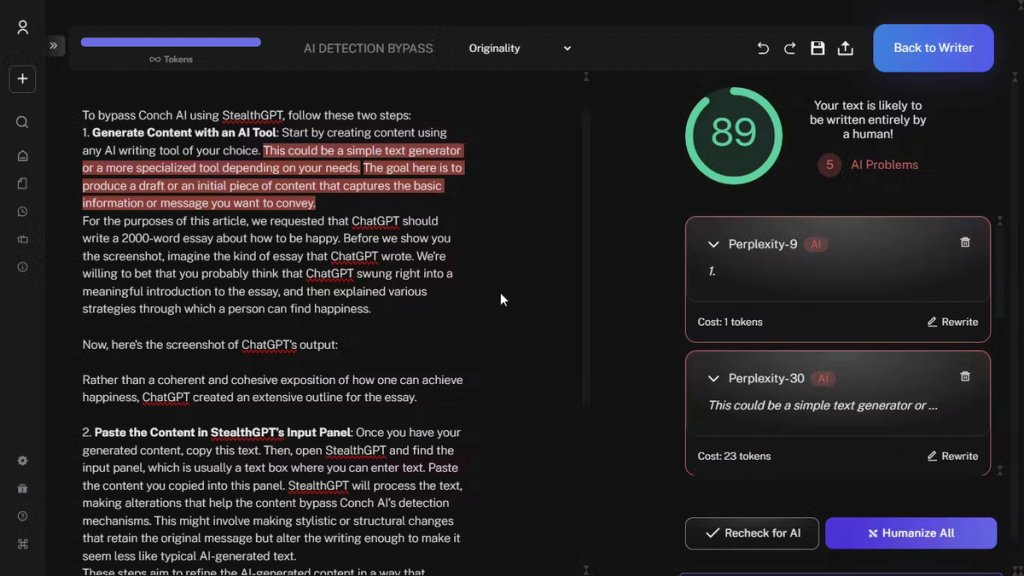Click 'Your text is likely to be written' message
1024x576 pixels.
(x=868, y=120)
